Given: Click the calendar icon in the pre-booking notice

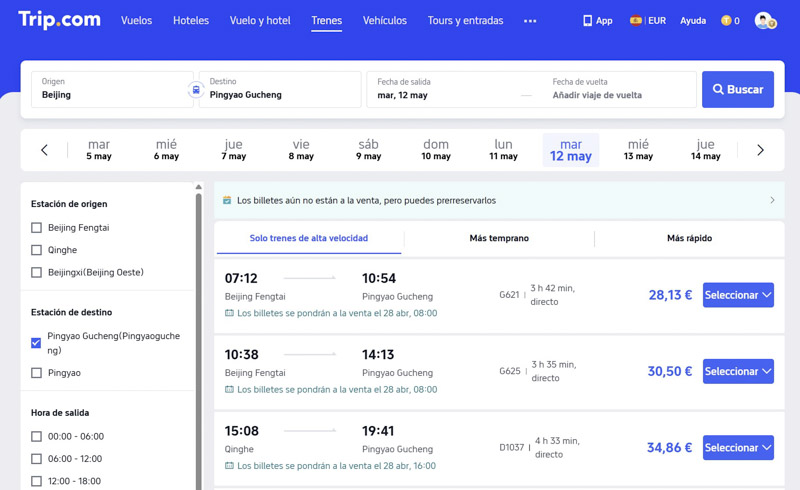Looking at the screenshot, I should (x=227, y=200).
